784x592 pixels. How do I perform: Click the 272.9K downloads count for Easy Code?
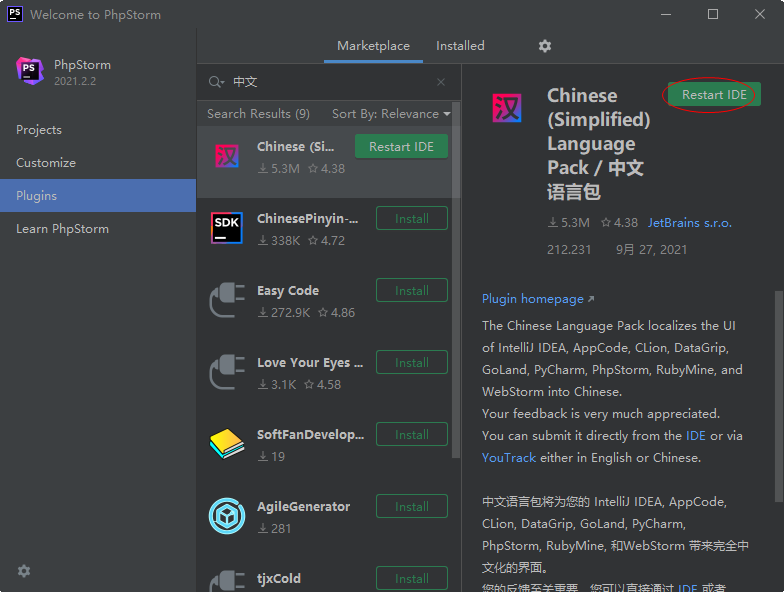coord(284,312)
